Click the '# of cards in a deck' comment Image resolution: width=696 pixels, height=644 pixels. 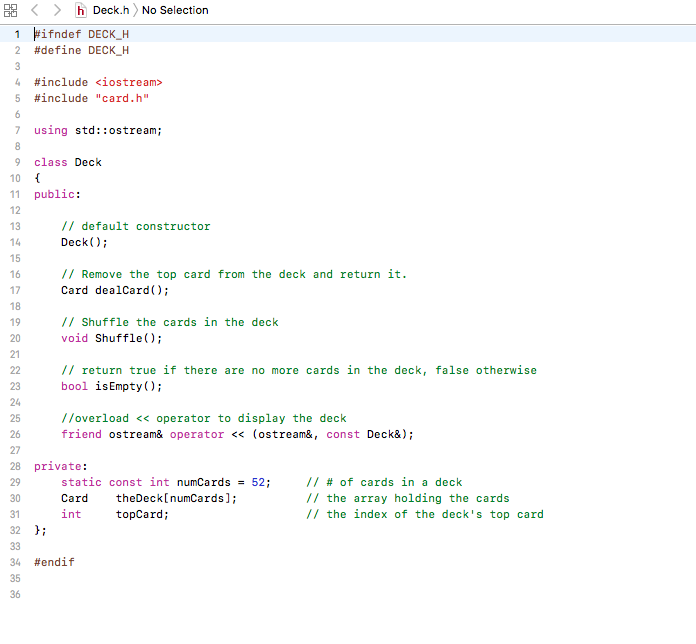(x=384, y=482)
